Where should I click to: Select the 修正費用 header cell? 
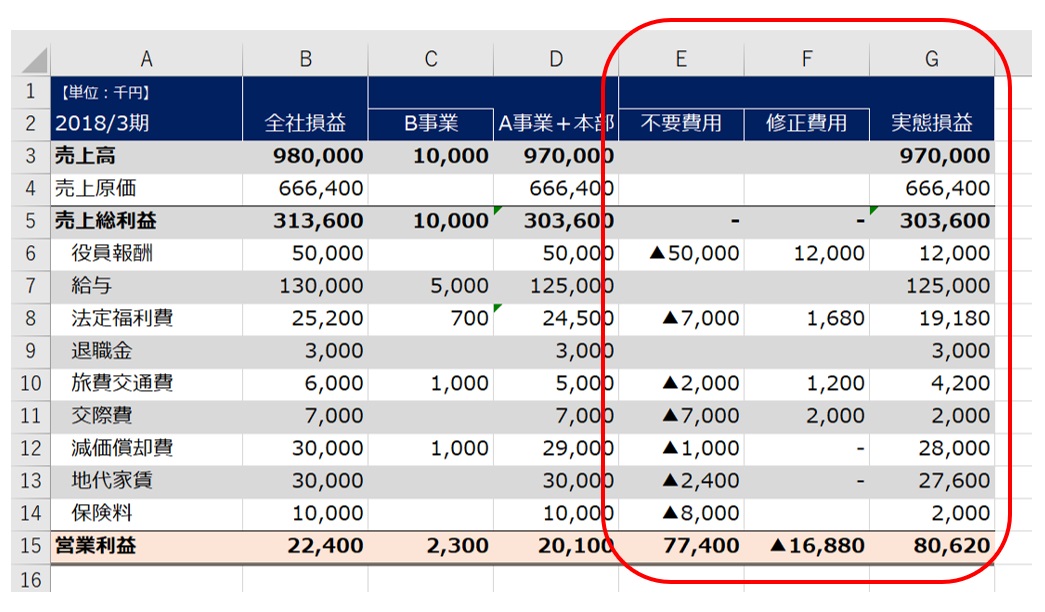806,123
